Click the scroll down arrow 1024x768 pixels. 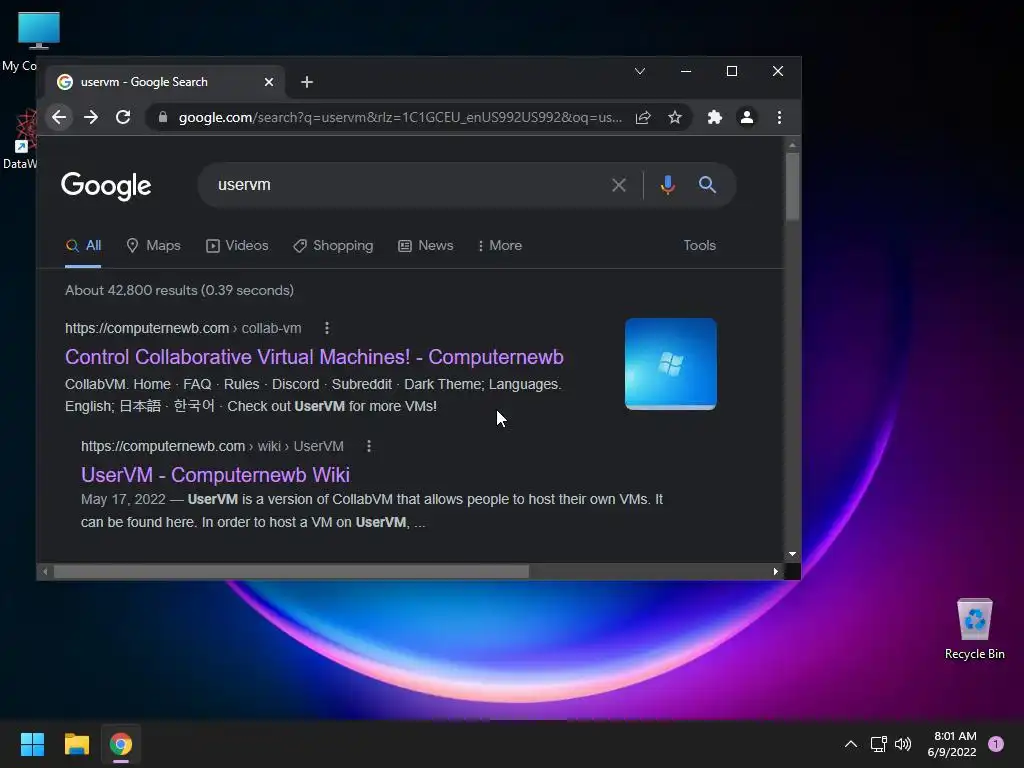coord(792,554)
